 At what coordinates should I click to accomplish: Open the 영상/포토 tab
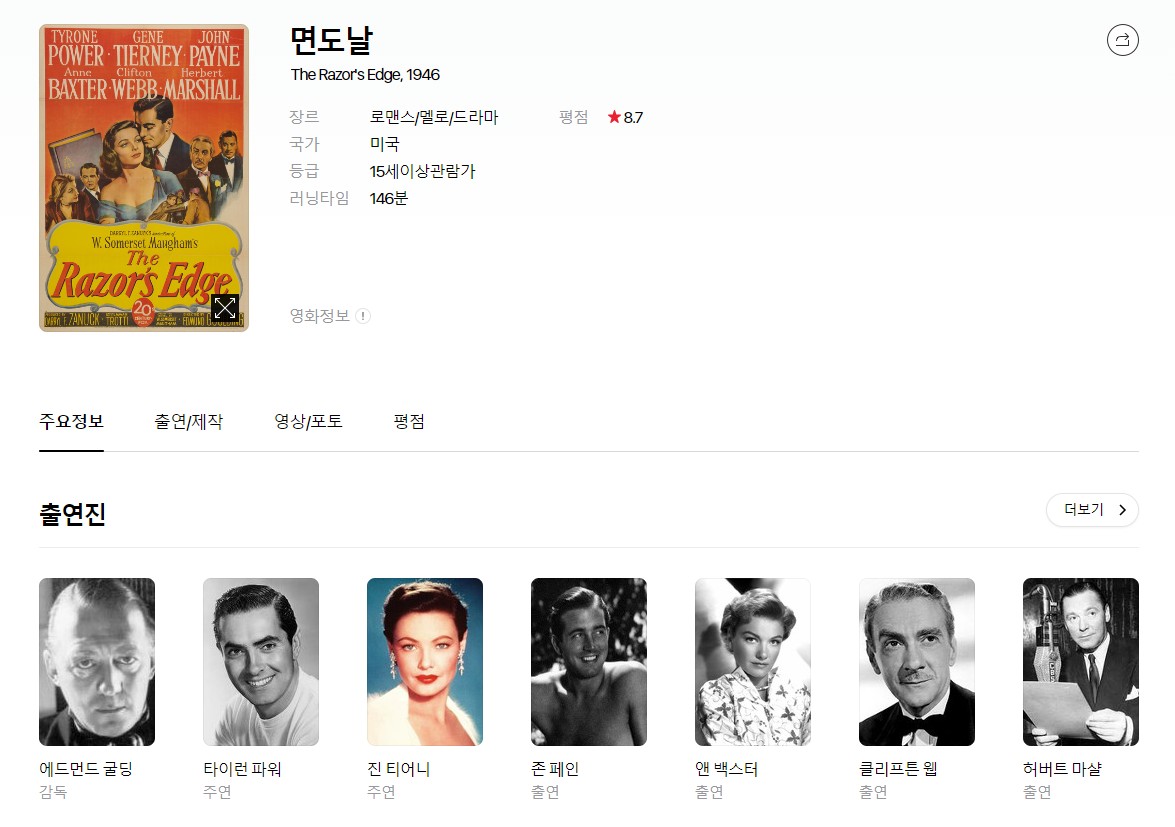[308, 422]
